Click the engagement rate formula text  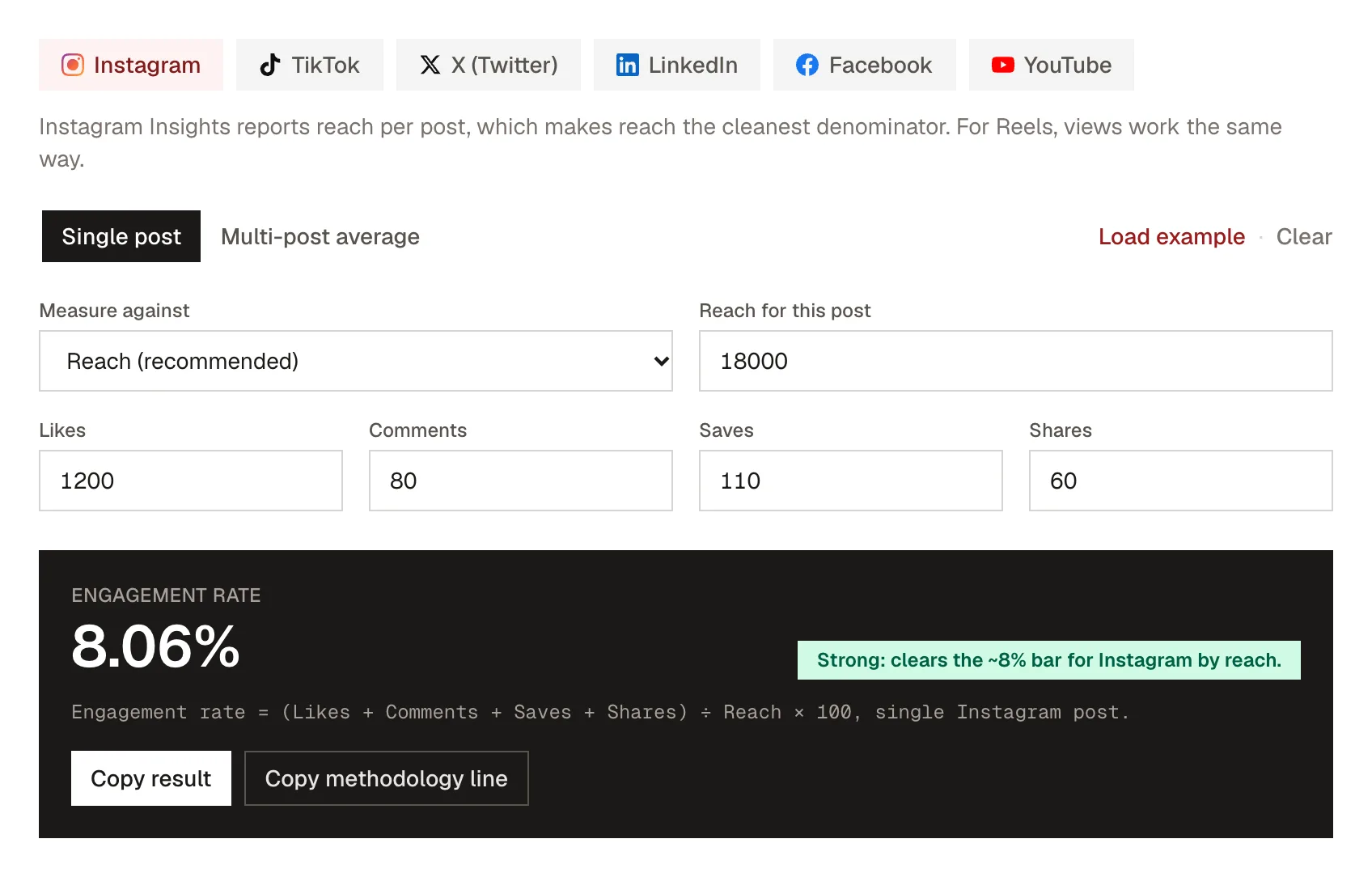click(x=600, y=712)
